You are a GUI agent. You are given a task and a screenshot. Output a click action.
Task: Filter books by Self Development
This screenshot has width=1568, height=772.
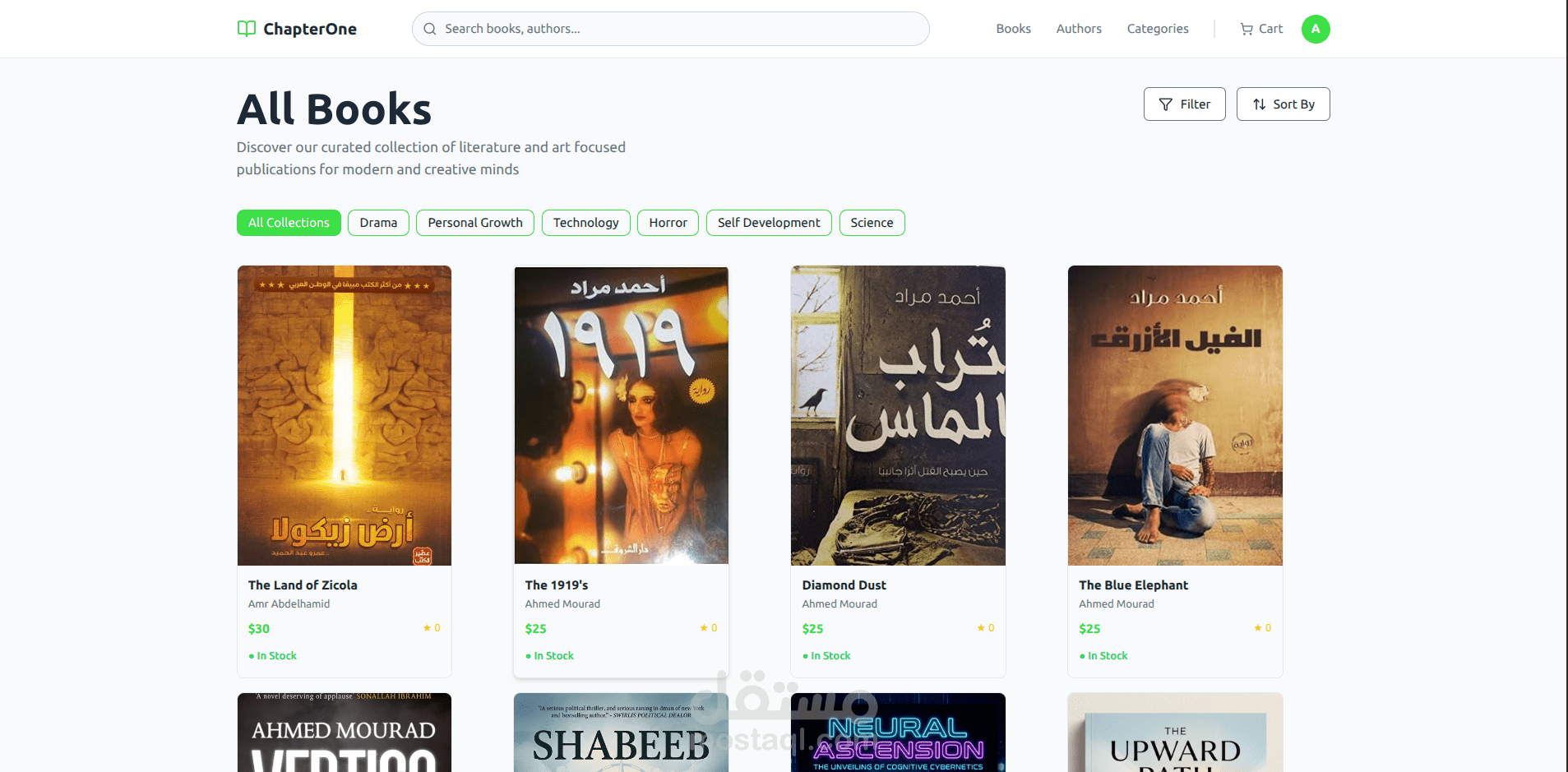769,223
